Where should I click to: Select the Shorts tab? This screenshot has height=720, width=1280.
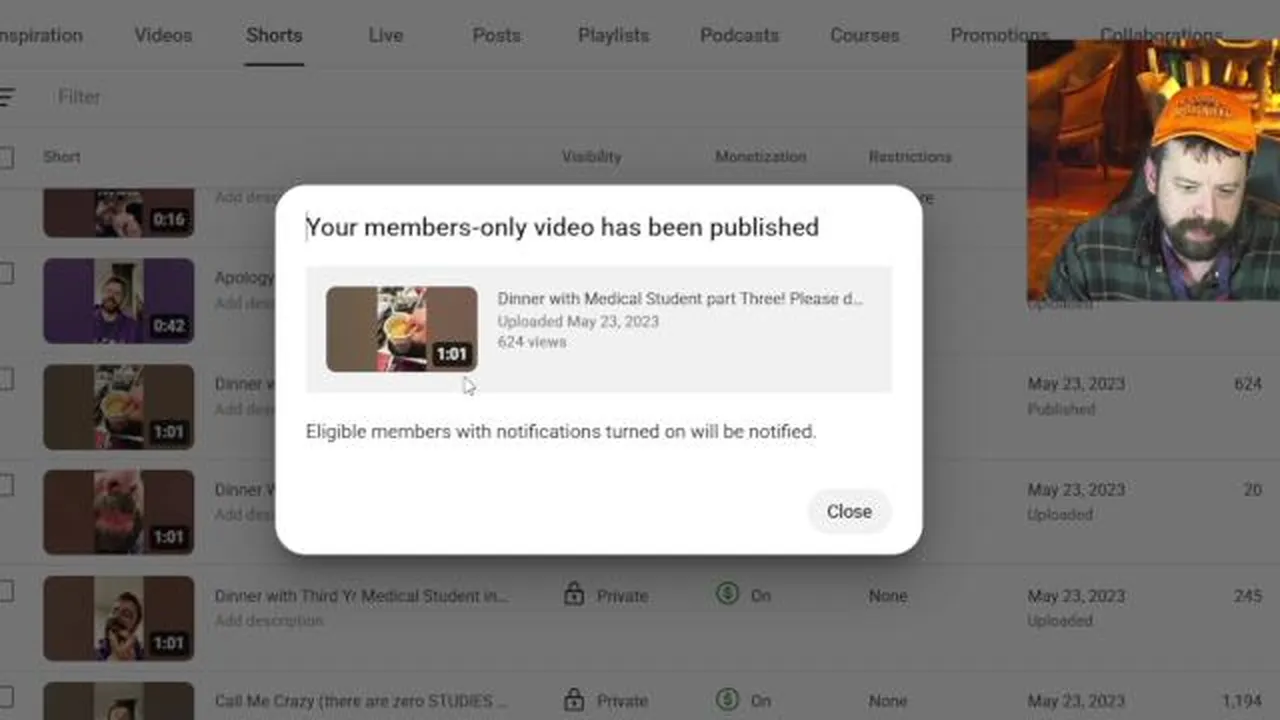[x=274, y=35]
